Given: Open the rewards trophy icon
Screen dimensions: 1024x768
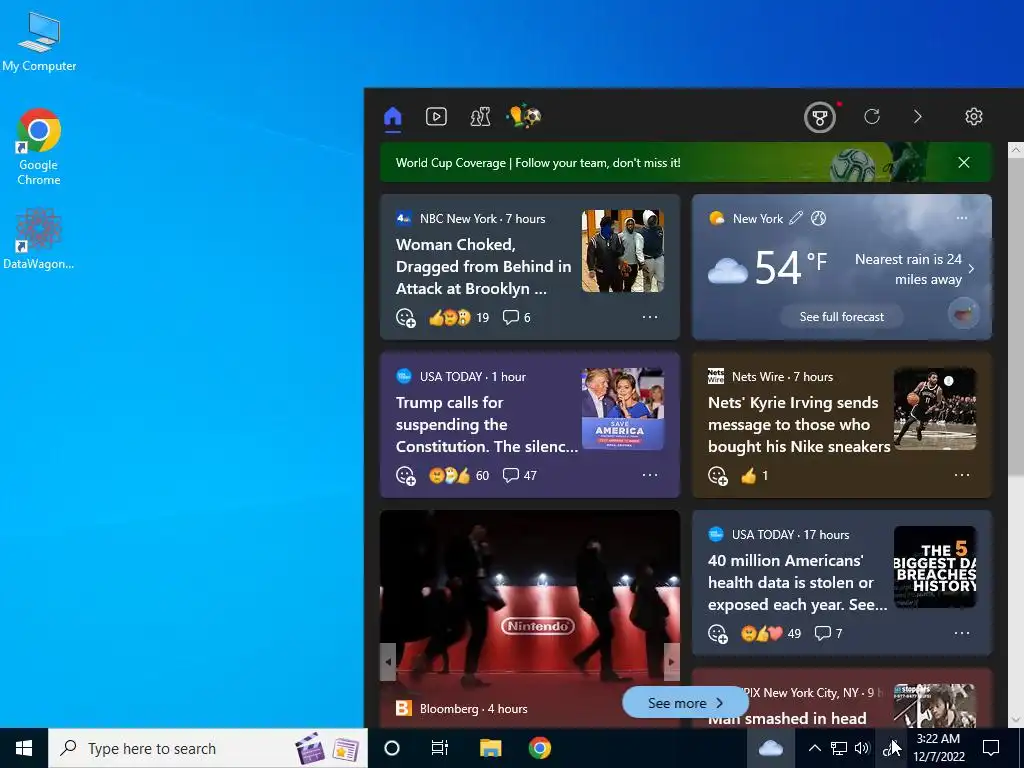Looking at the screenshot, I should tap(820, 118).
